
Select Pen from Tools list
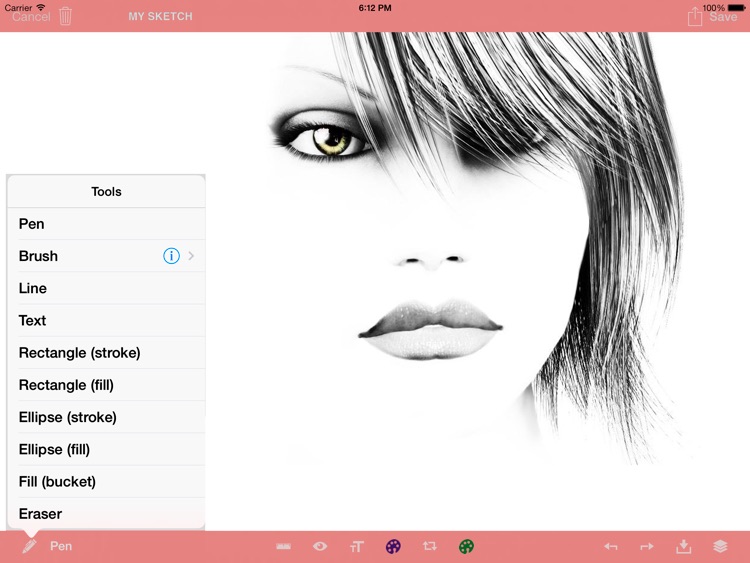pos(106,224)
